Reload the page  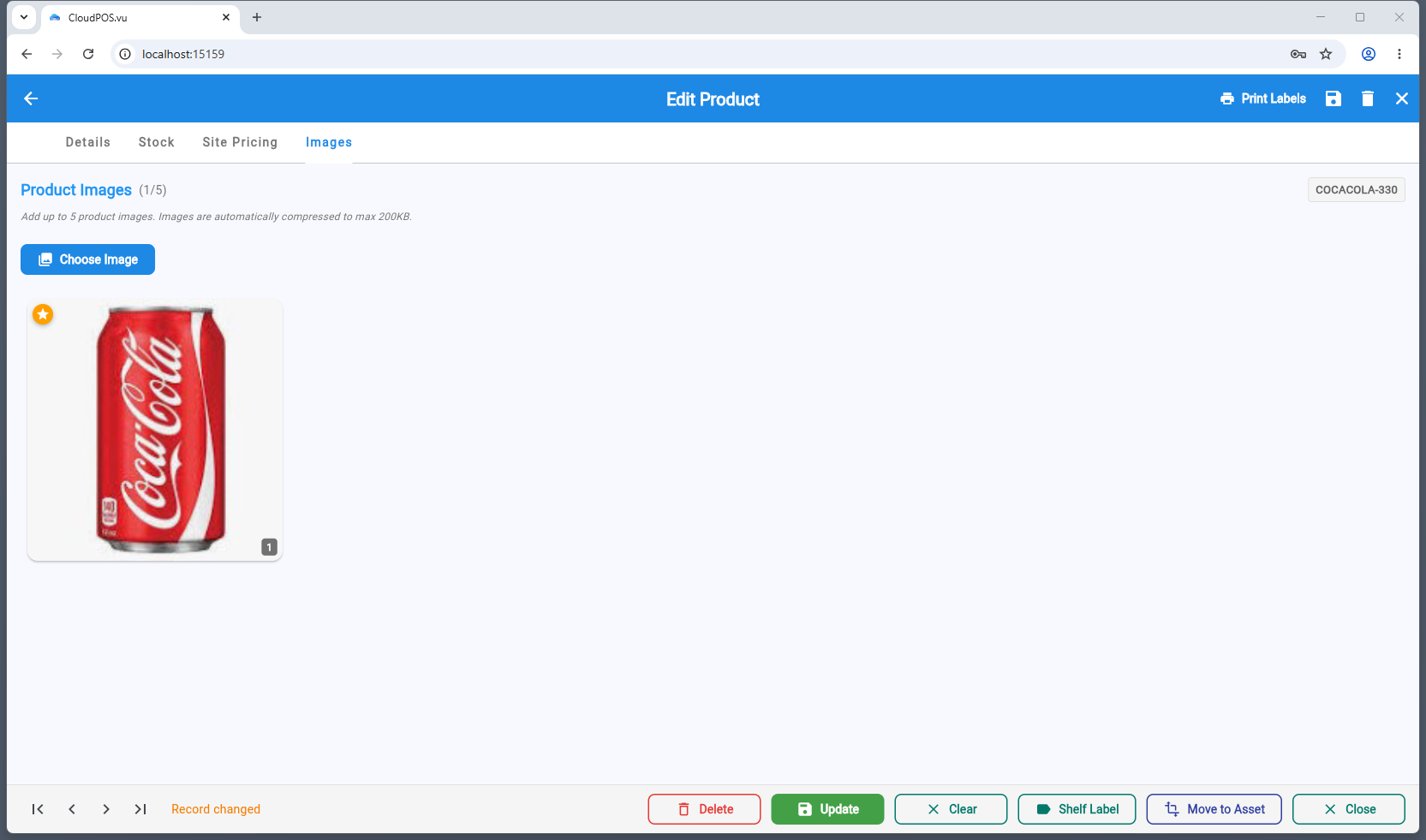pyautogui.click(x=88, y=54)
